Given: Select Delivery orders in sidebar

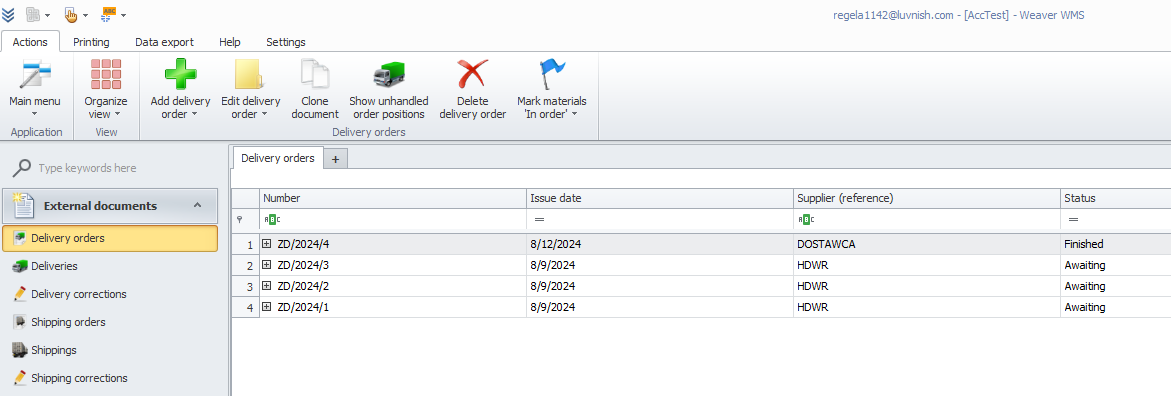Looking at the screenshot, I should tap(111, 238).
